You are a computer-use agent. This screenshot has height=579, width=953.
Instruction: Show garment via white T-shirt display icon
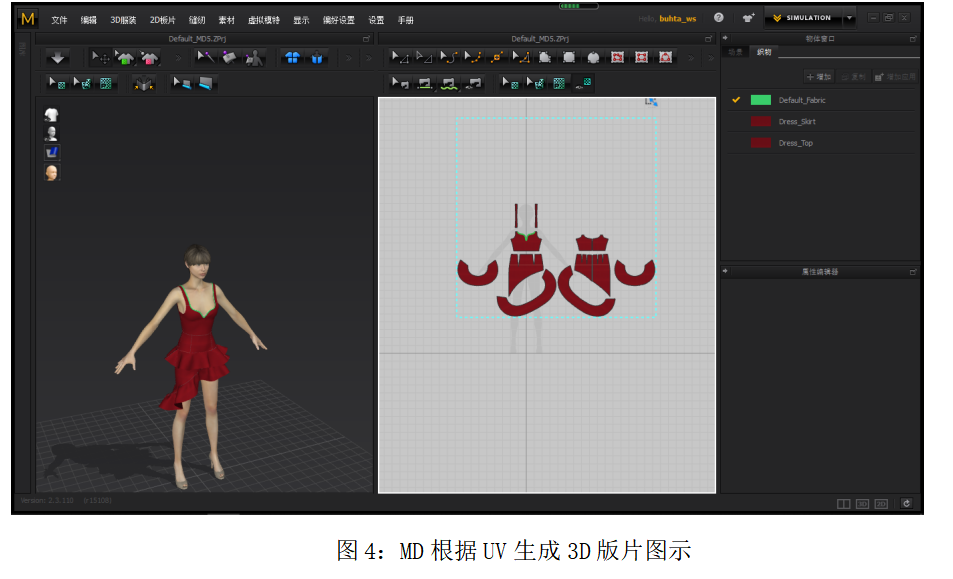pos(51,115)
